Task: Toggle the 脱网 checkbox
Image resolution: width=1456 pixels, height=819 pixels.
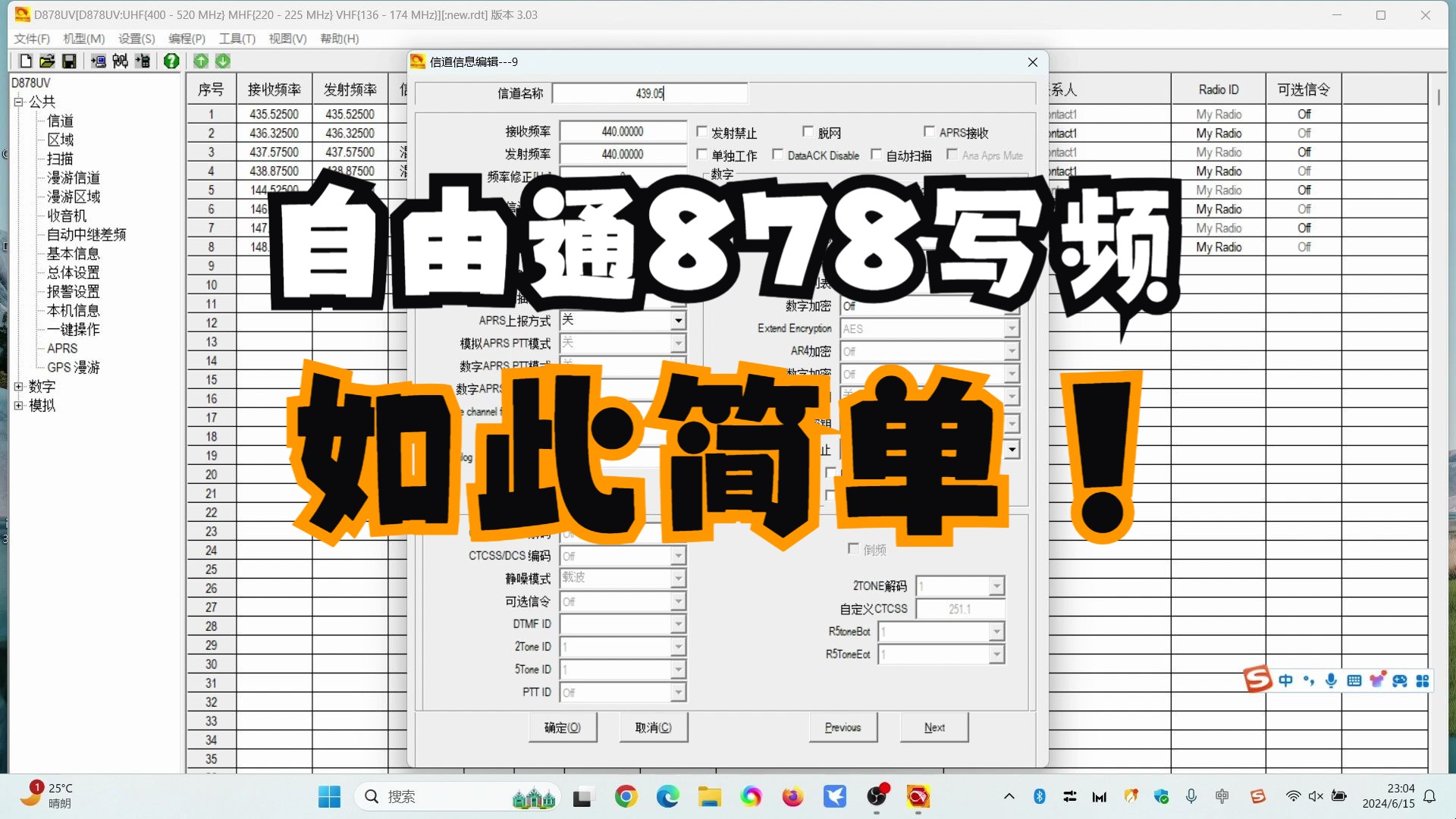Action: coord(808,132)
